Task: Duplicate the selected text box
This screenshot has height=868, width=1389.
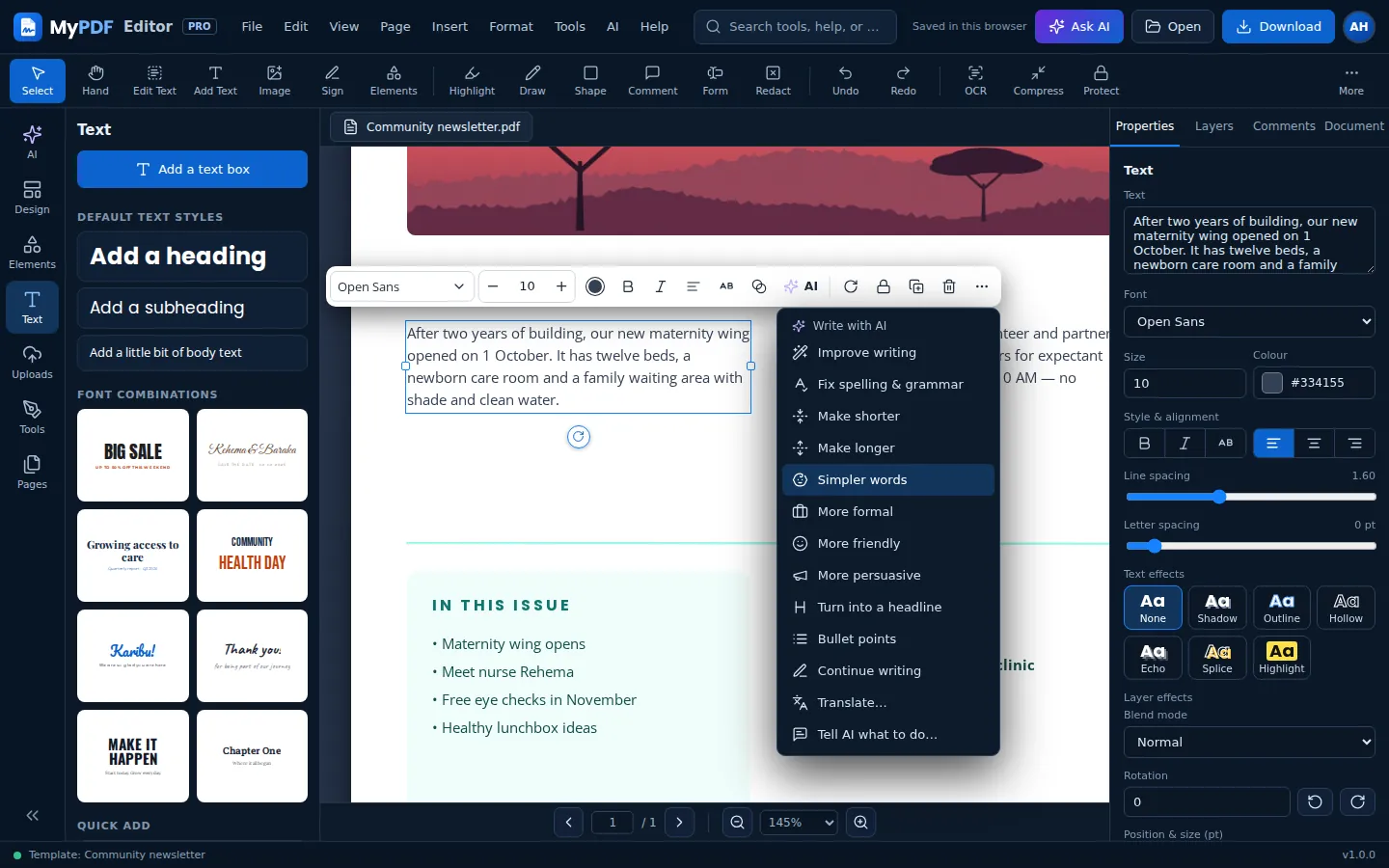Action: pyautogui.click(x=916, y=286)
